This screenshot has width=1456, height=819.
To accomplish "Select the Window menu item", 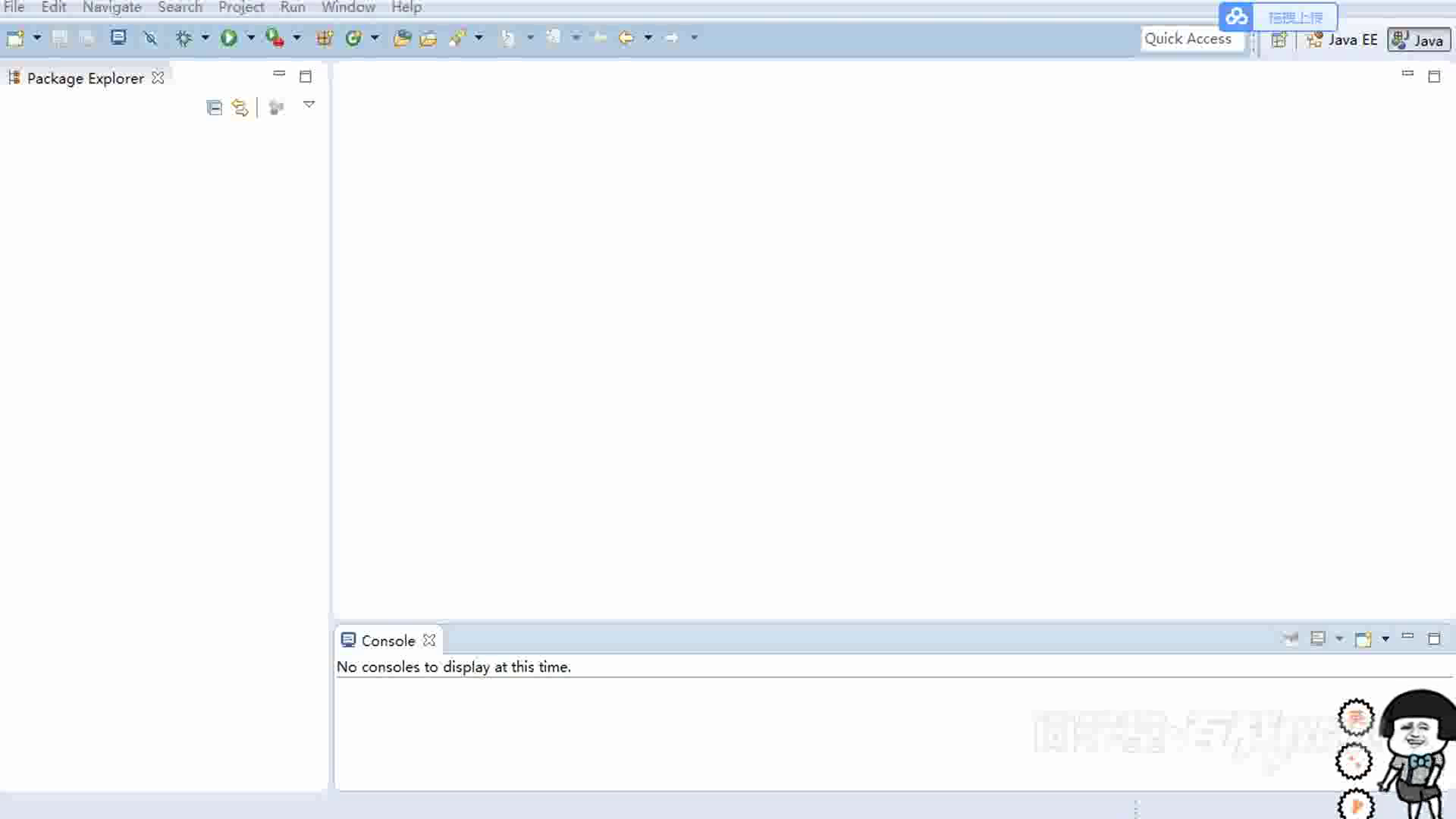I will (x=348, y=8).
